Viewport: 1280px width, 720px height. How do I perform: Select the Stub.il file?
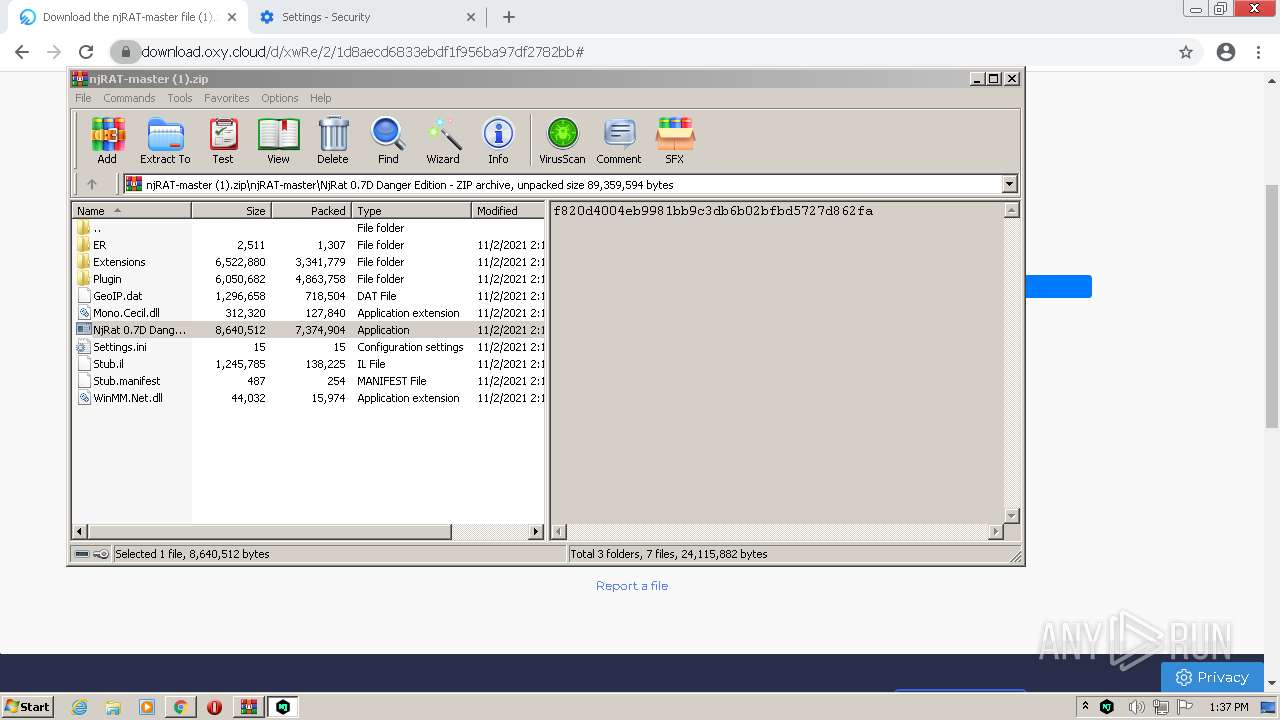click(310, 364)
